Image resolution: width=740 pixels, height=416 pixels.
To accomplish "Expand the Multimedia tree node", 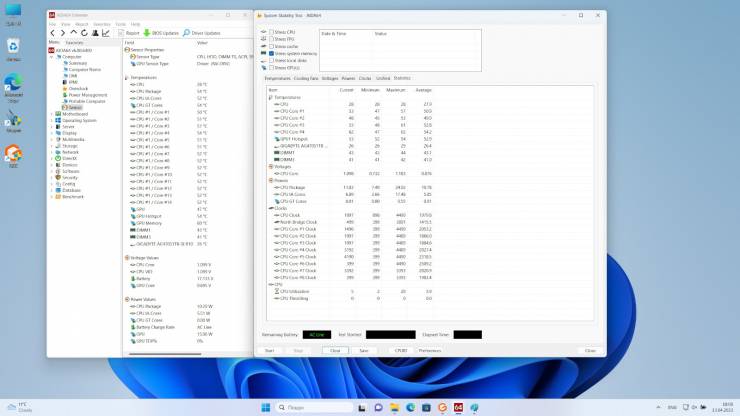I will pyautogui.click(x=52, y=139).
